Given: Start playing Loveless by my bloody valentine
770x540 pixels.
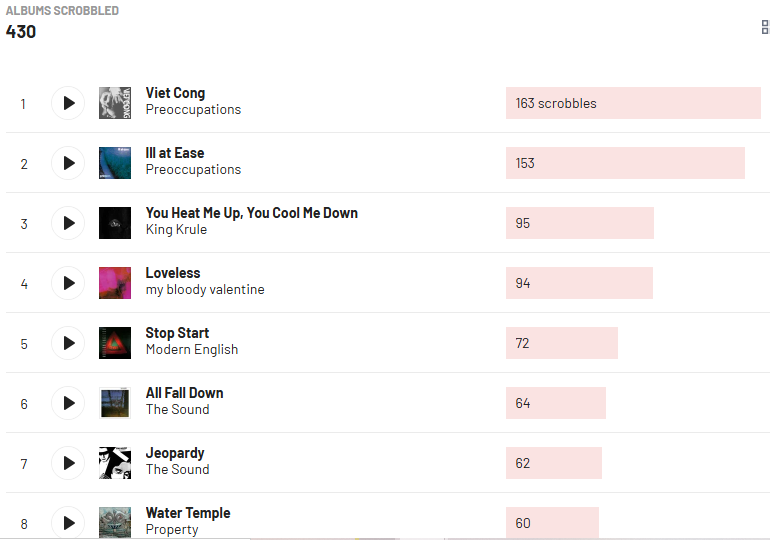Looking at the screenshot, I should coord(68,283).
